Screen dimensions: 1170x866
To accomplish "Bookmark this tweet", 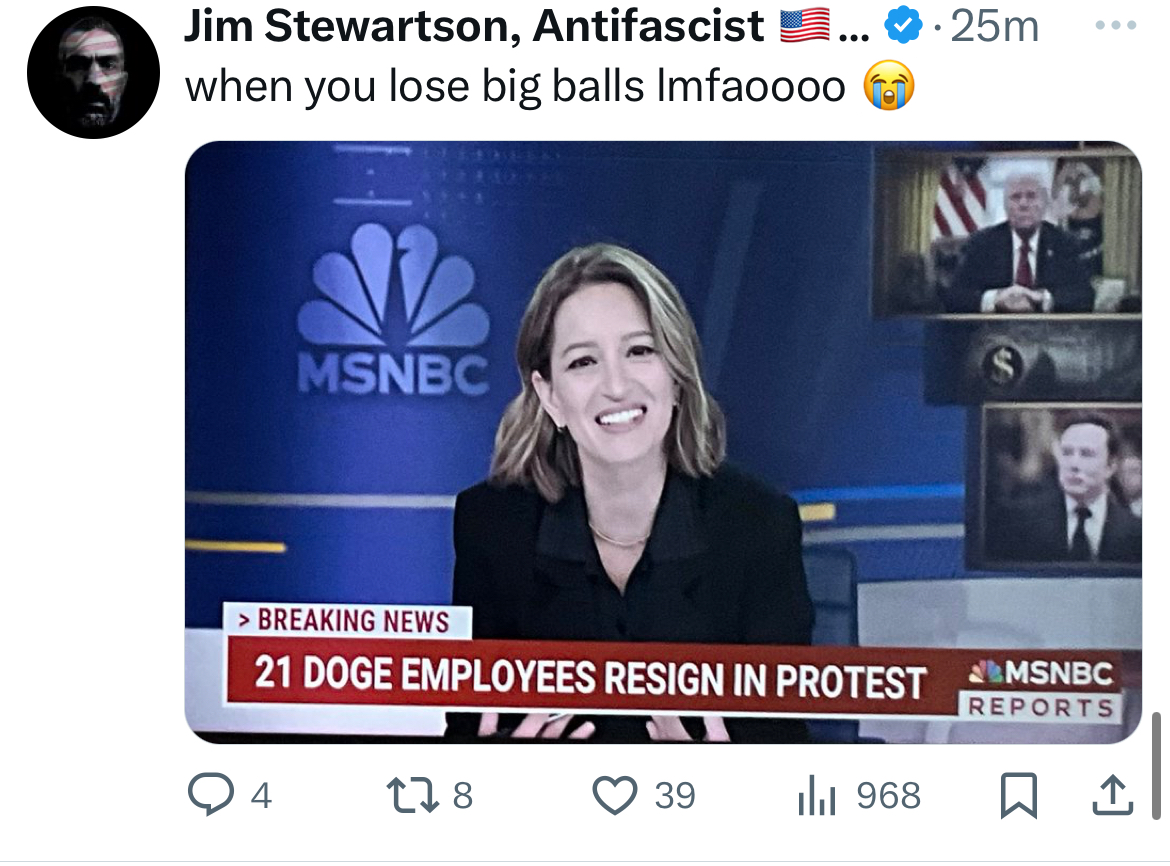I will (1019, 795).
